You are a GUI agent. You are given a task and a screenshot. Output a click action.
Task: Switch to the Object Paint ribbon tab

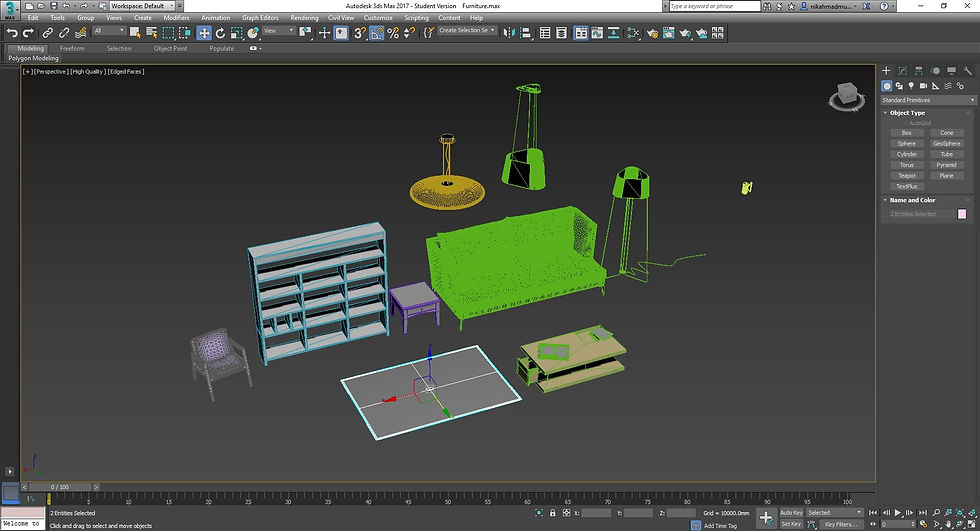(x=170, y=48)
